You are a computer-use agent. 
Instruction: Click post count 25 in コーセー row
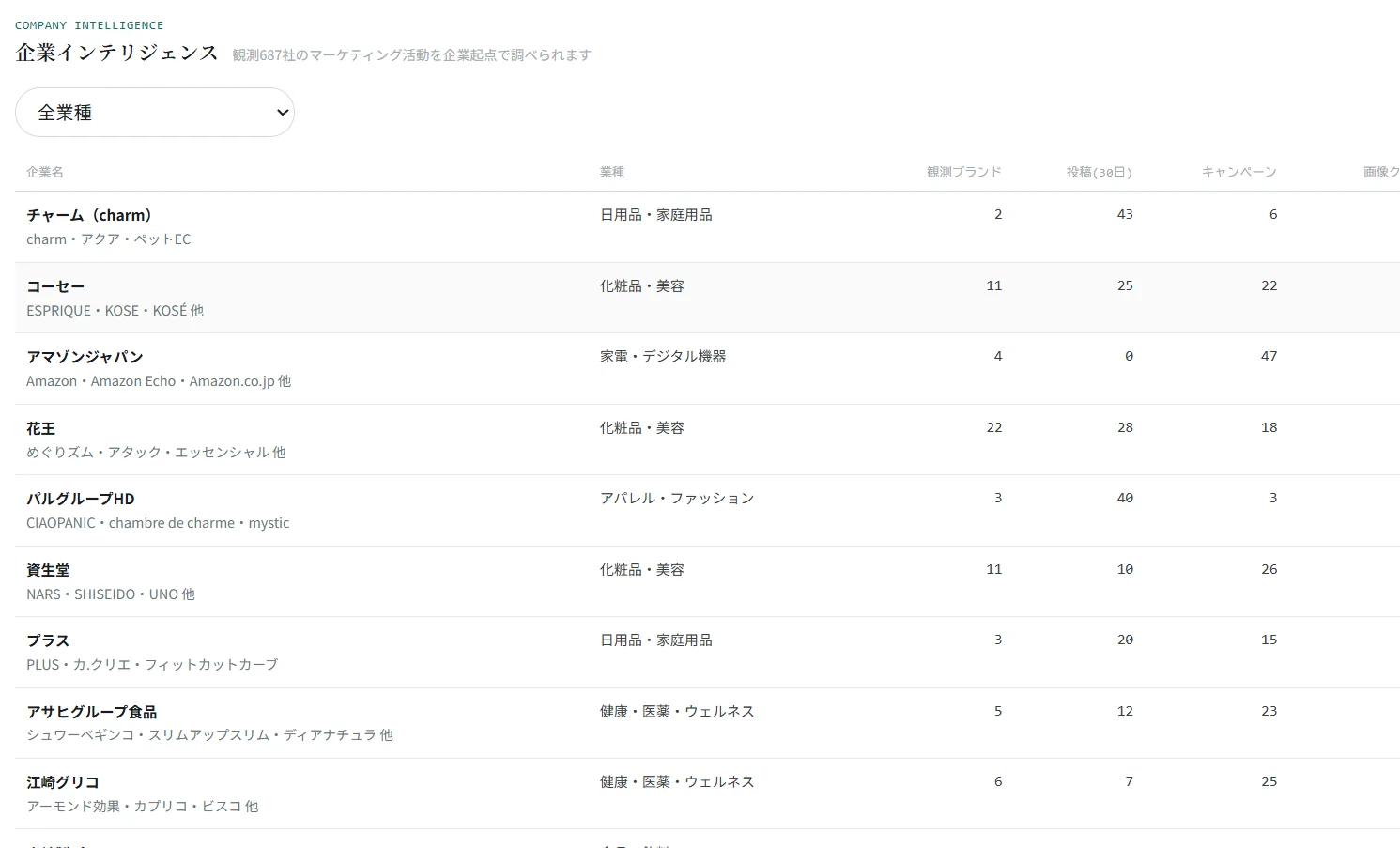1125,285
